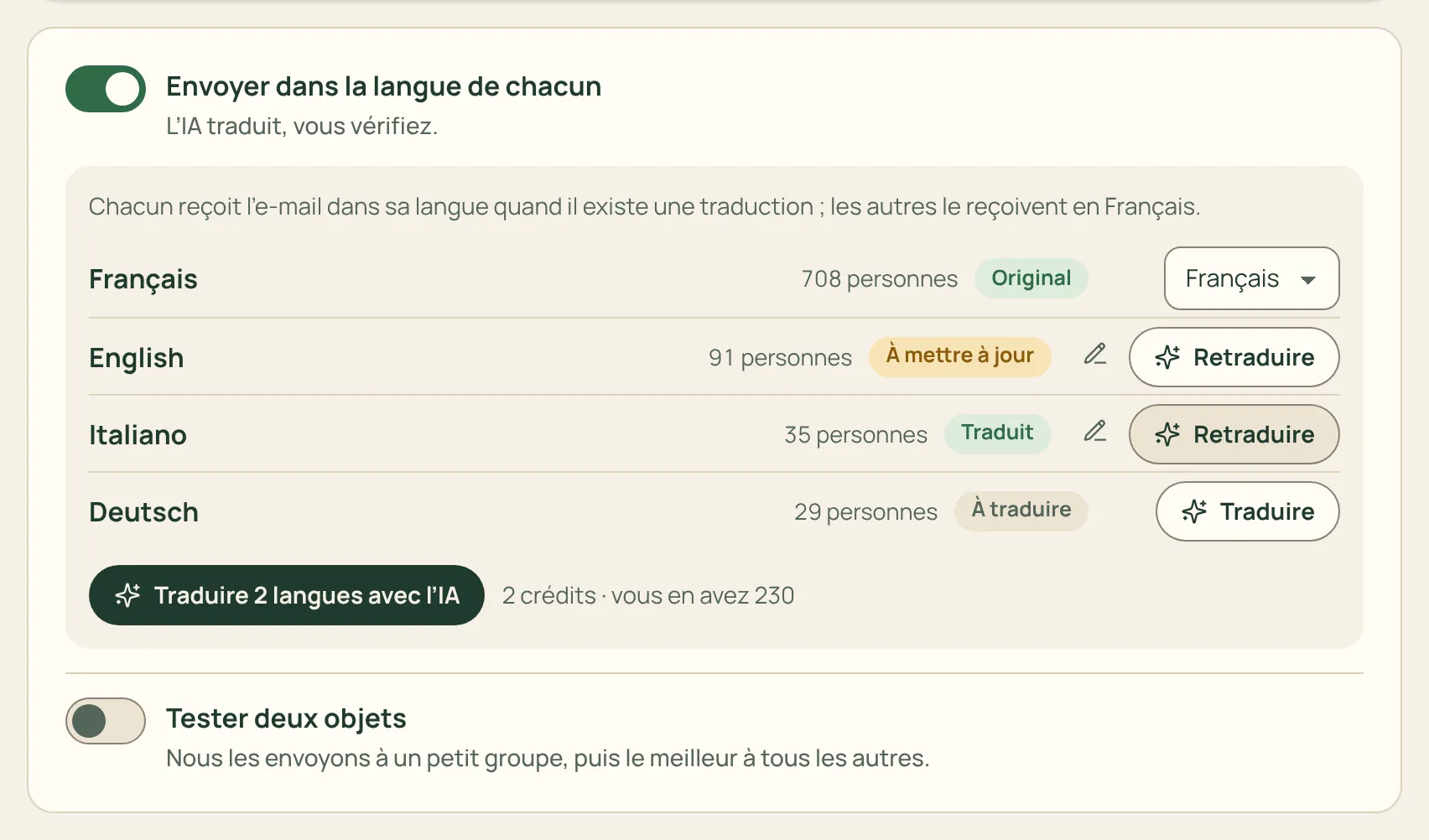Click the English language label
The height and width of the screenshot is (840, 1429).
136,358
